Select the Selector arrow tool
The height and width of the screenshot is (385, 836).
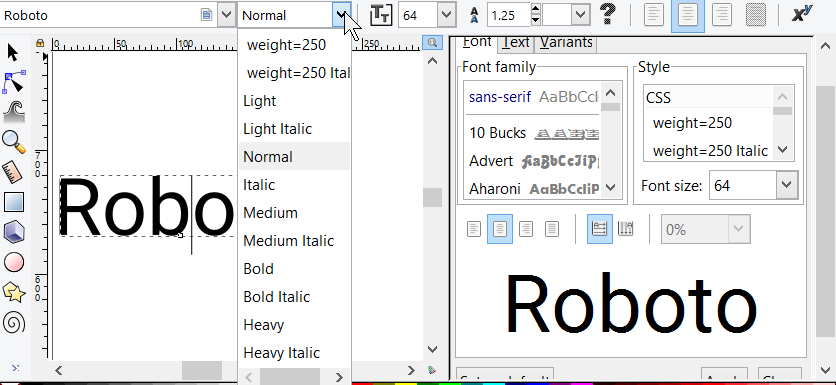pyautogui.click(x=13, y=53)
